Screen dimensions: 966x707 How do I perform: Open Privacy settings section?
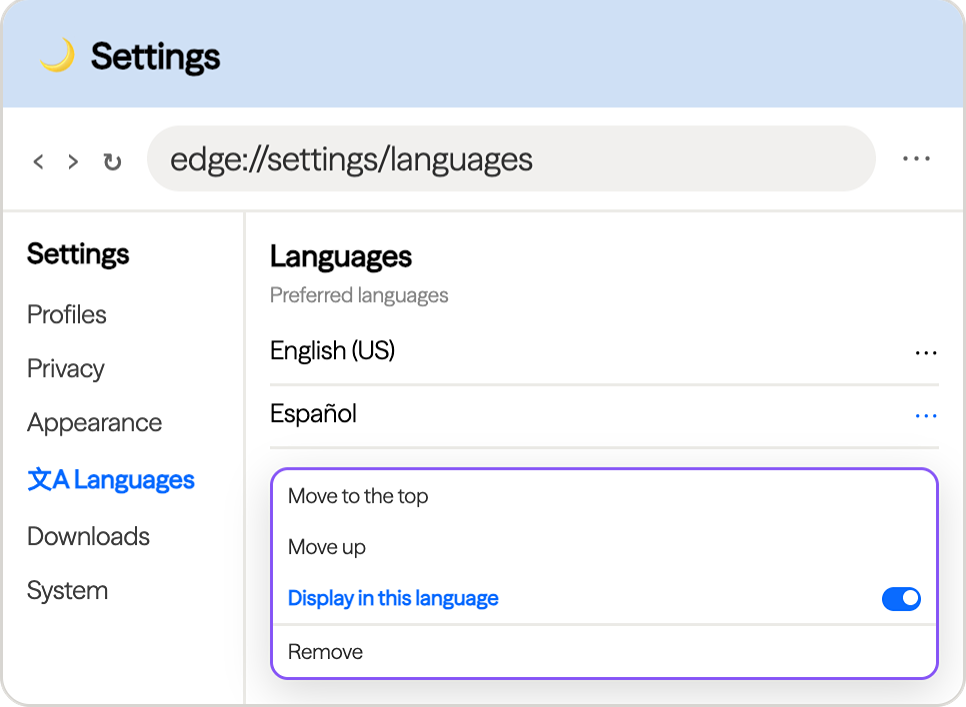[x=66, y=369]
